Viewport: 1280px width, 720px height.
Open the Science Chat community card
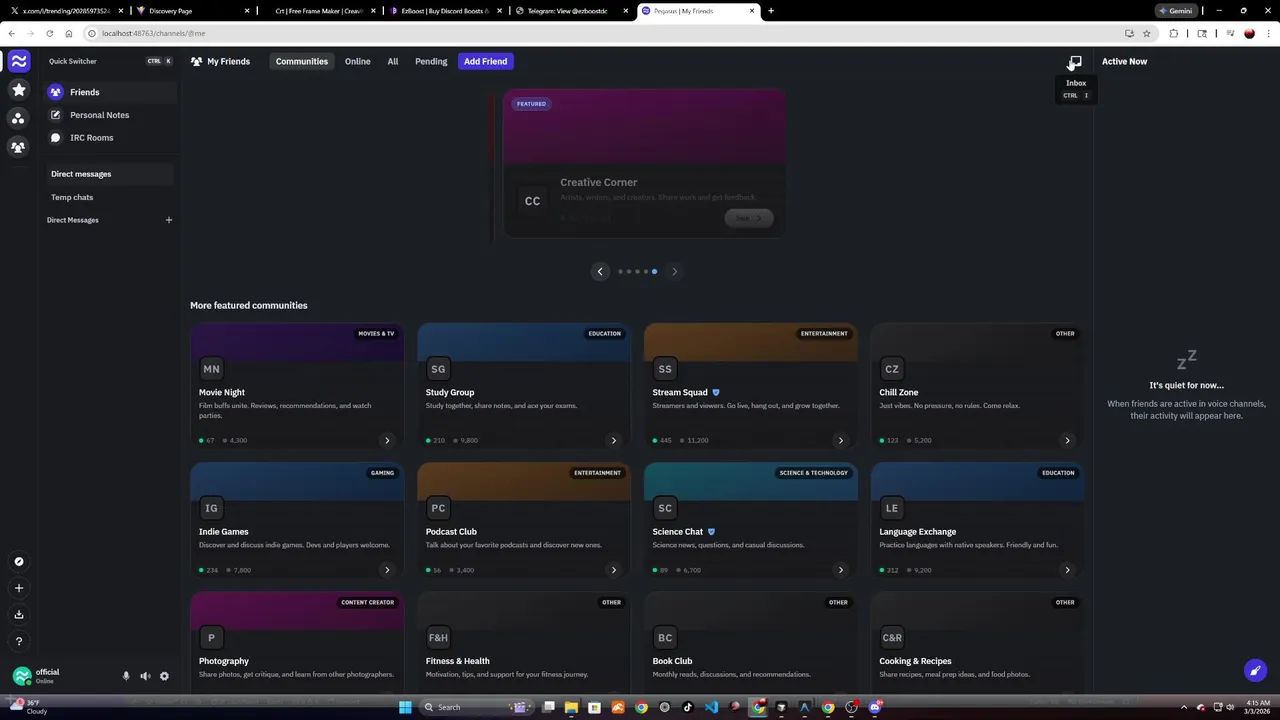click(751, 521)
